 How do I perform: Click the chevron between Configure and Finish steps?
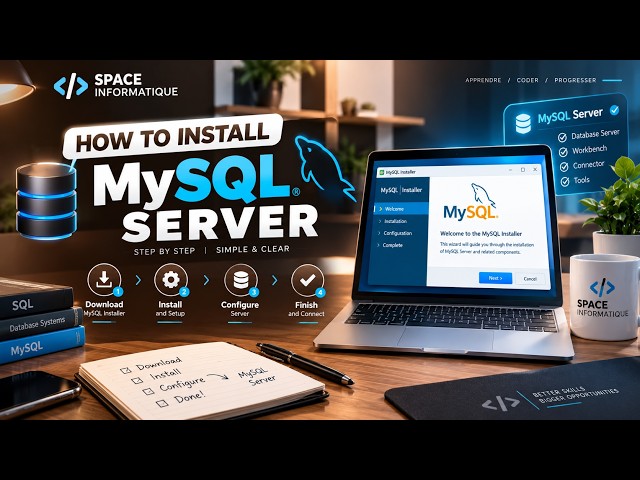coord(274,280)
